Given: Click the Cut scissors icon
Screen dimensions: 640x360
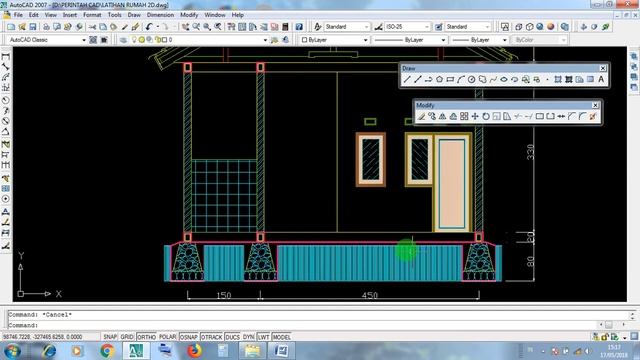Looking at the screenshot, I should [92, 27].
